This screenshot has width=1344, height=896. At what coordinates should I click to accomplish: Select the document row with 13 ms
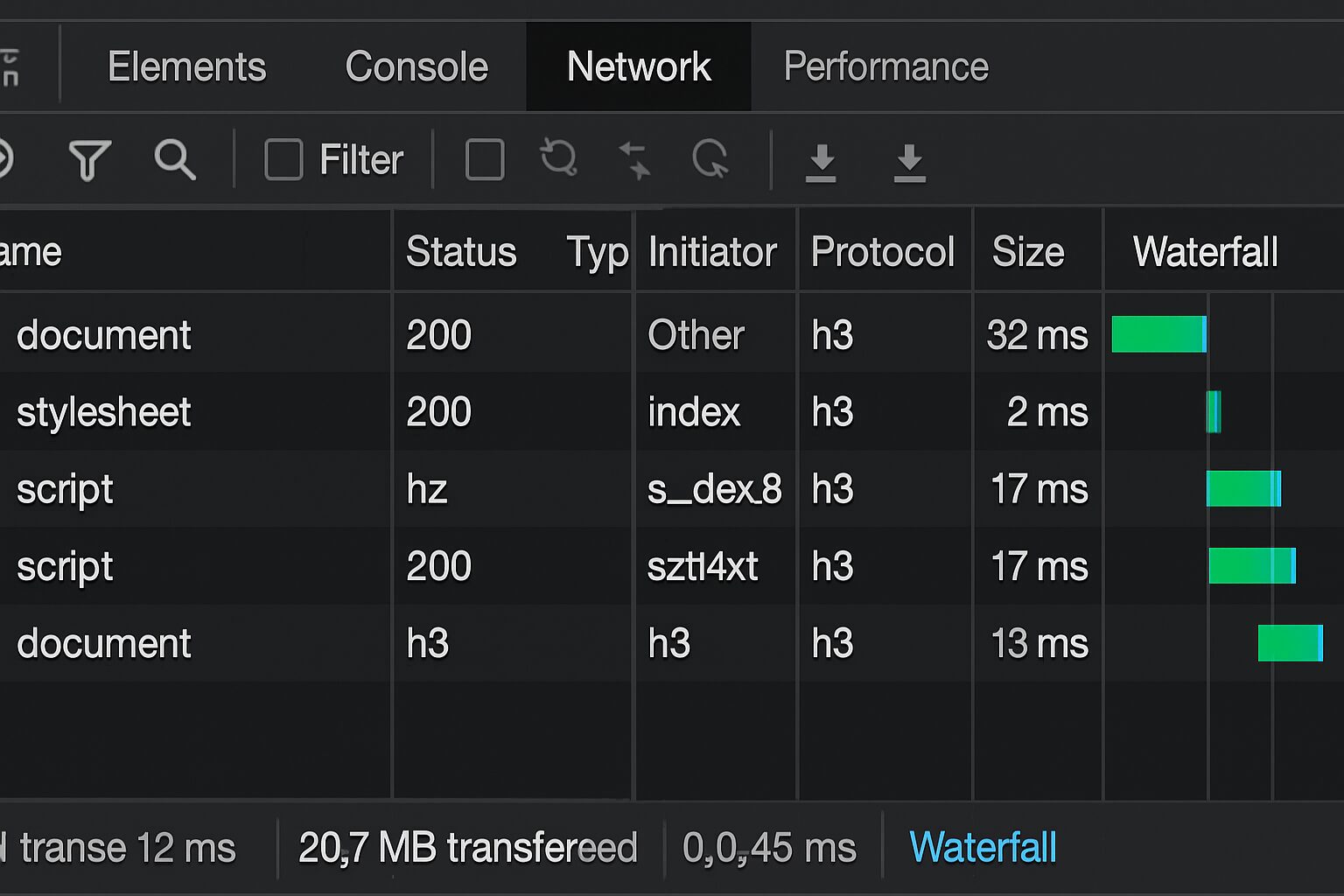(672, 642)
